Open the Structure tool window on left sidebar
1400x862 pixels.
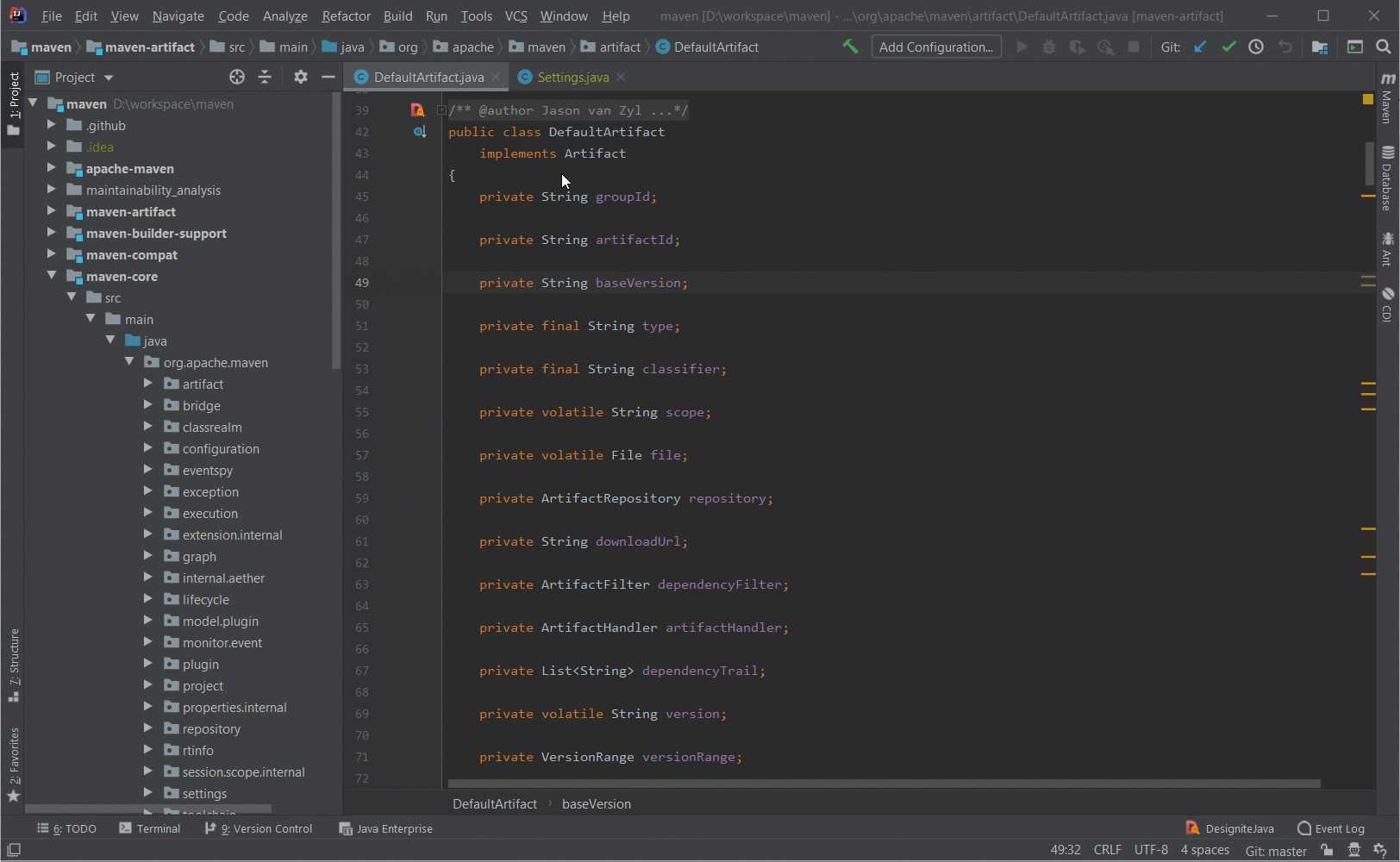tap(13, 665)
